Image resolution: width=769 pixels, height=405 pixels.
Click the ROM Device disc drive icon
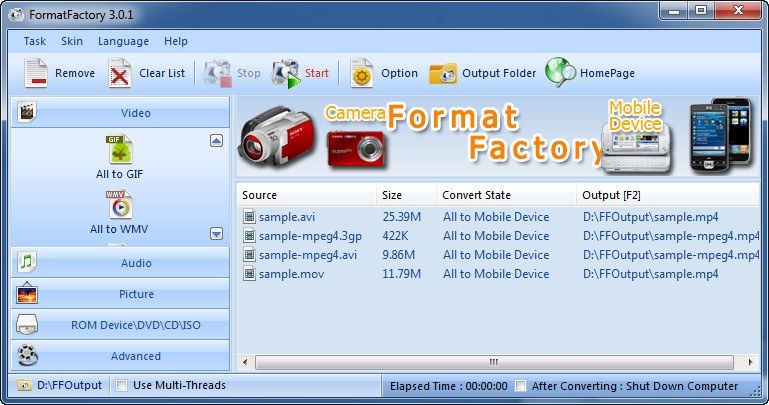pyautogui.click(x=26, y=324)
